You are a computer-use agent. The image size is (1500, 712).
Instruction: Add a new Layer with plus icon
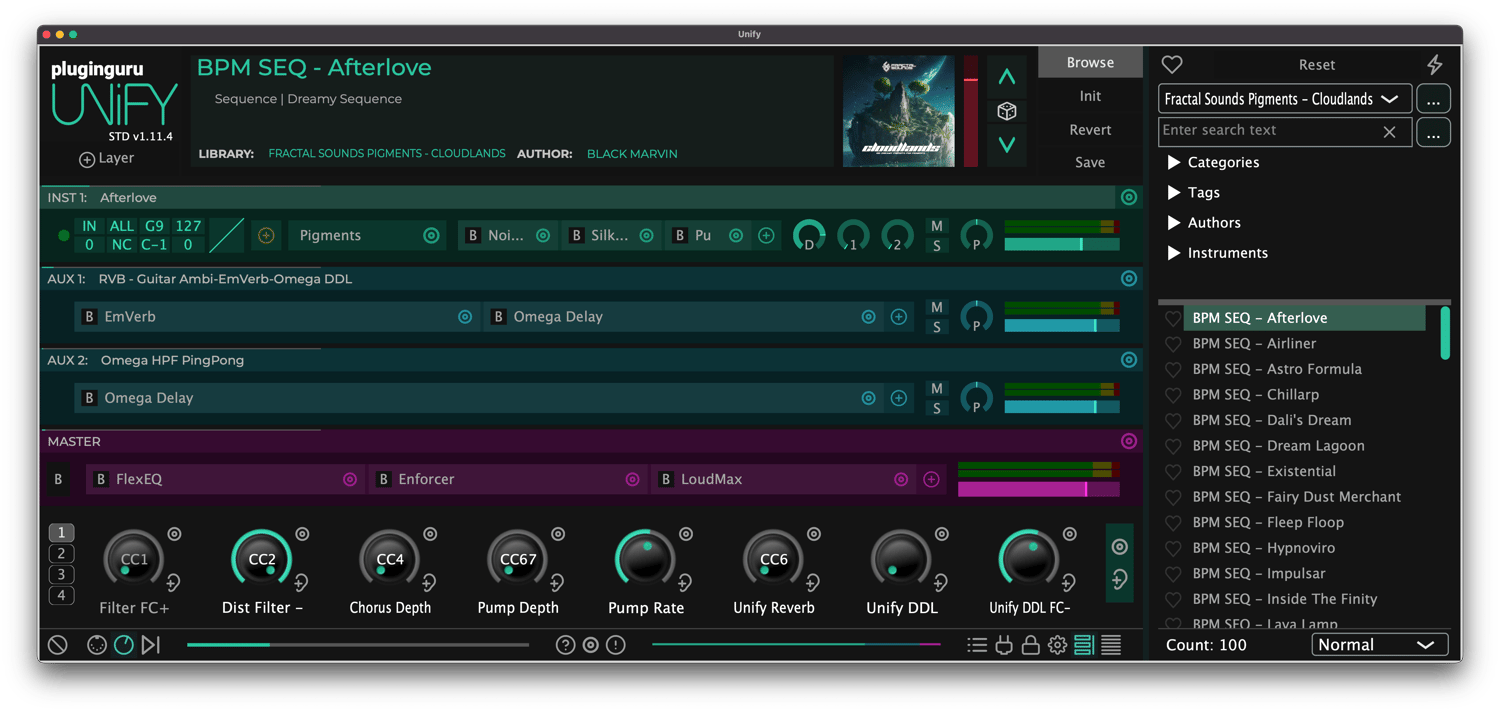click(x=87, y=159)
